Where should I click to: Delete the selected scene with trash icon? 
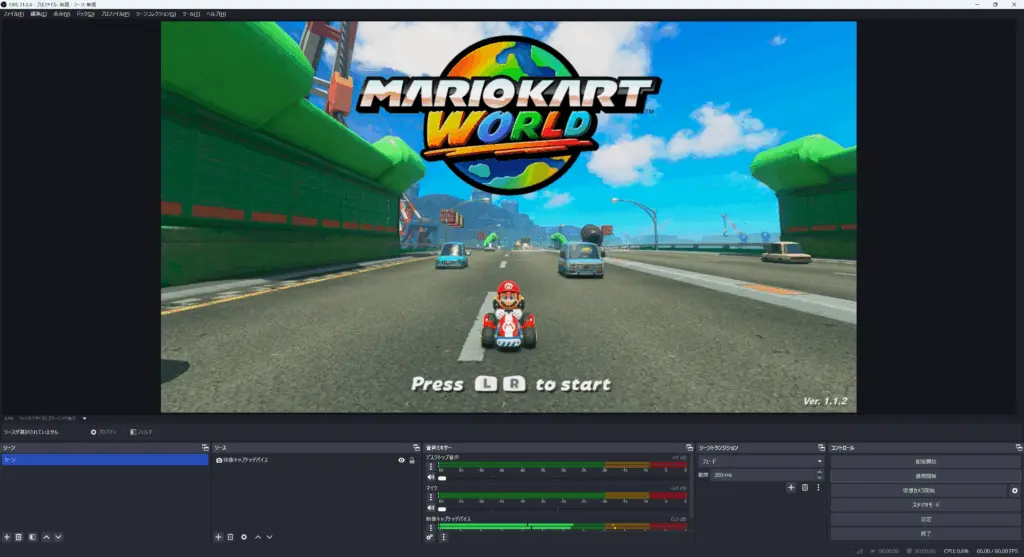coord(19,537)
